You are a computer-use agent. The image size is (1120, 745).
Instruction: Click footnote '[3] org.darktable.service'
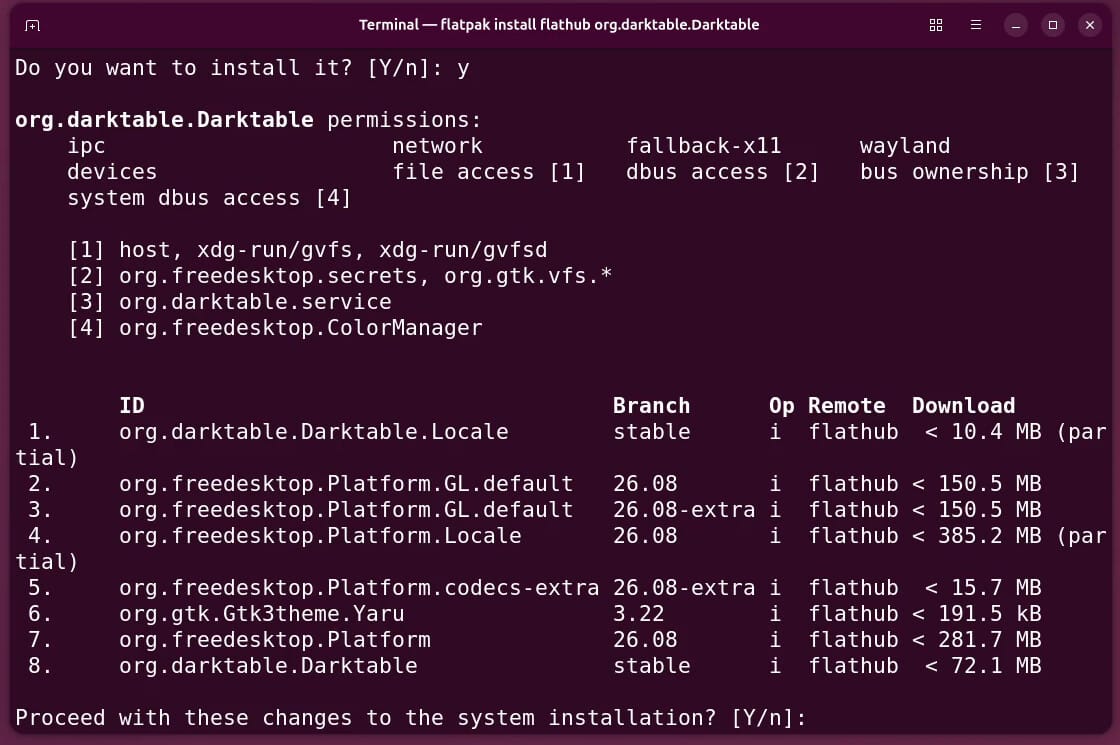(229, 301)
